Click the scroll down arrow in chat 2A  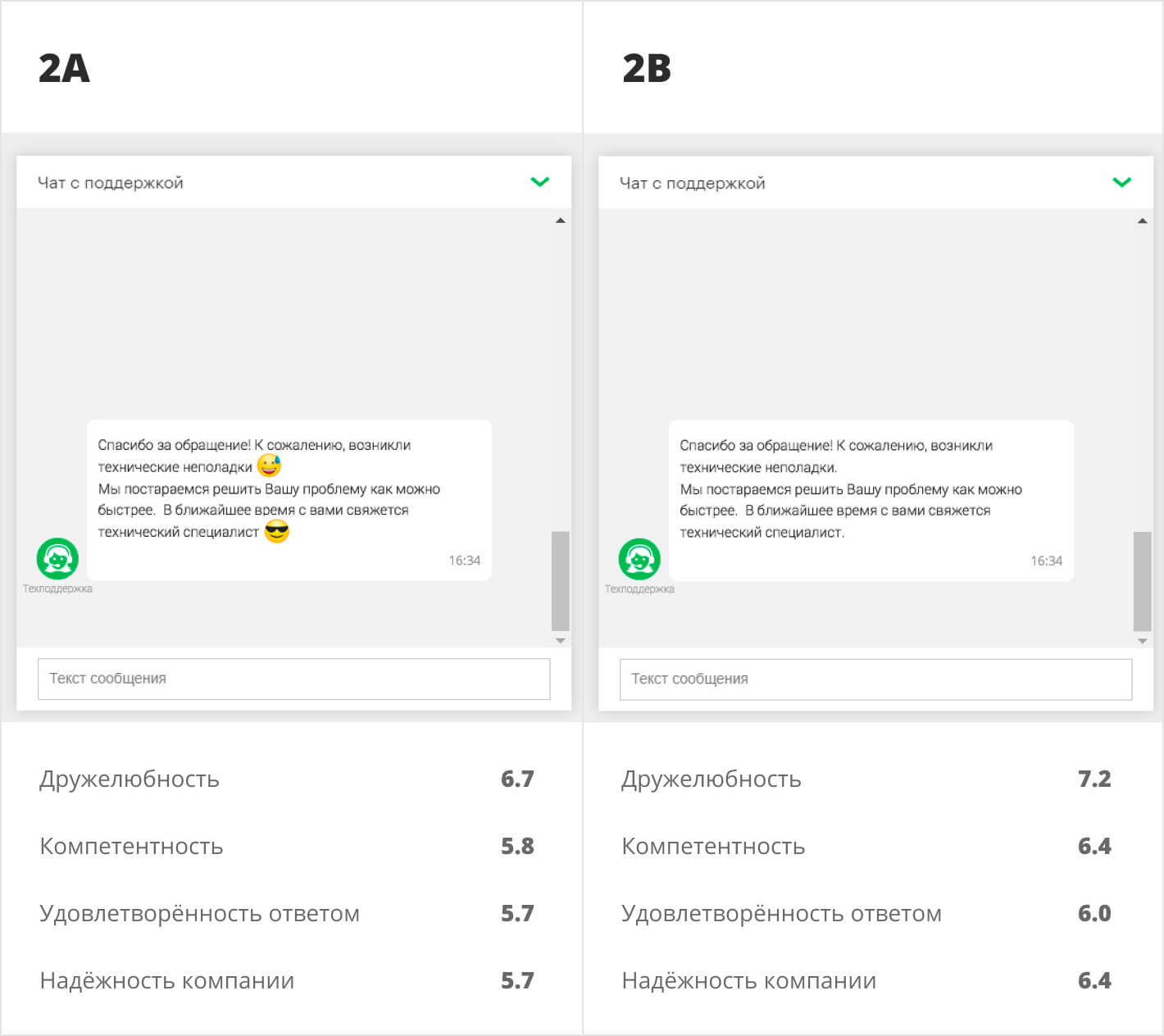pyautogui.click(x=561, y=641)
